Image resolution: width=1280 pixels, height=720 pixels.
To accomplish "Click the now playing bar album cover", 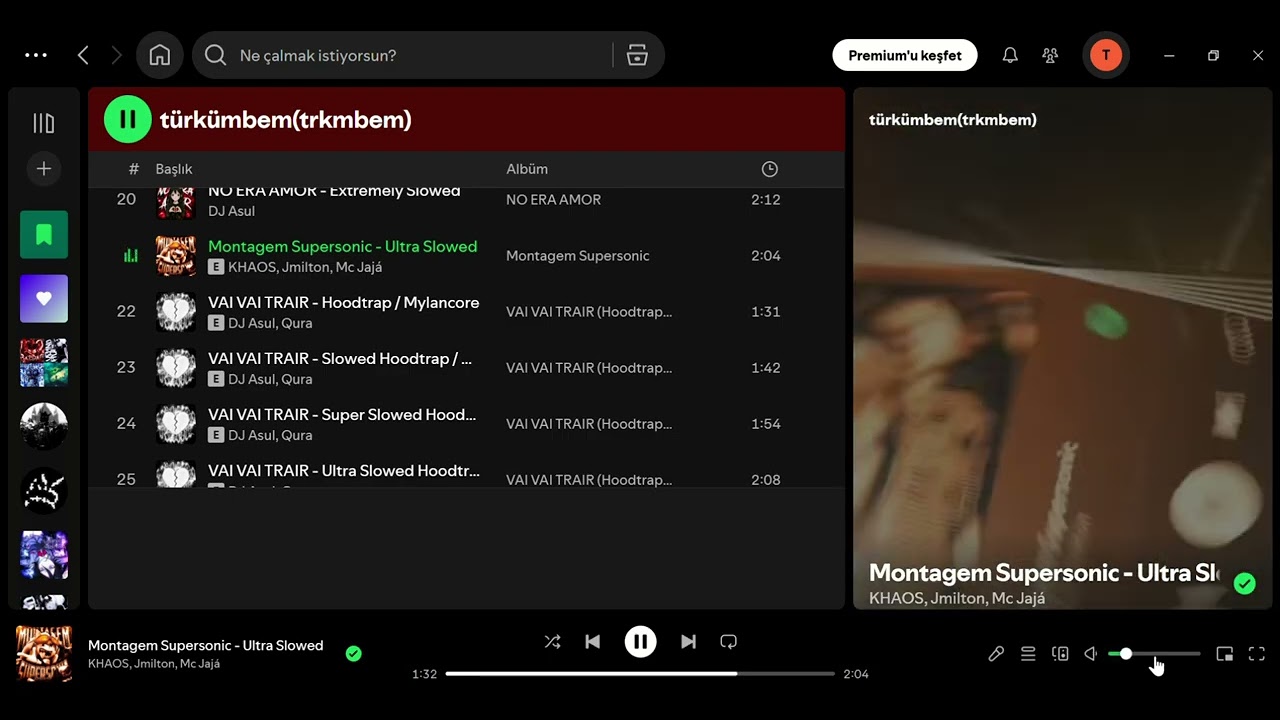I will coord(44,654).
